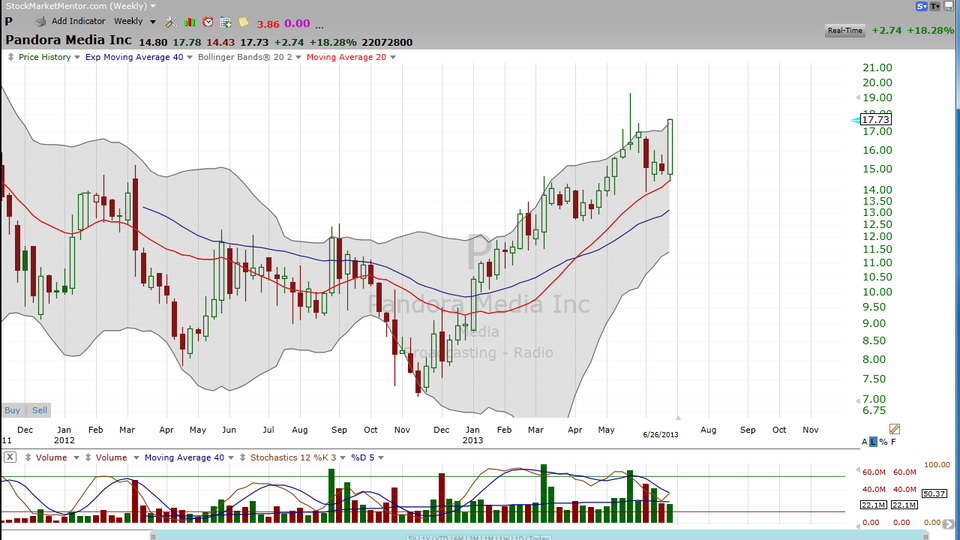Viewport: 960px width, 540px height.
Task: Click the 22072800 volume value
Action: pyautogui.click(x=387, y=42)
